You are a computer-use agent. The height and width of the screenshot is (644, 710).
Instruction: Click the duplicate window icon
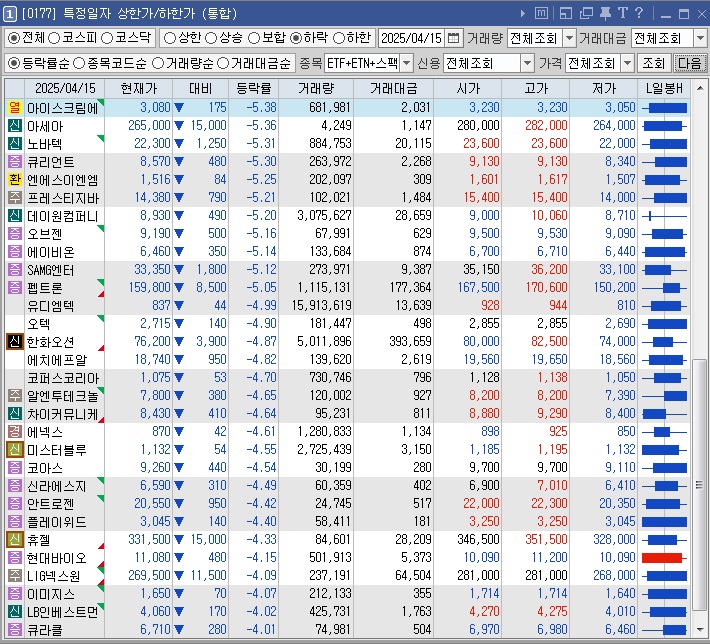click(x=586, y=14)
